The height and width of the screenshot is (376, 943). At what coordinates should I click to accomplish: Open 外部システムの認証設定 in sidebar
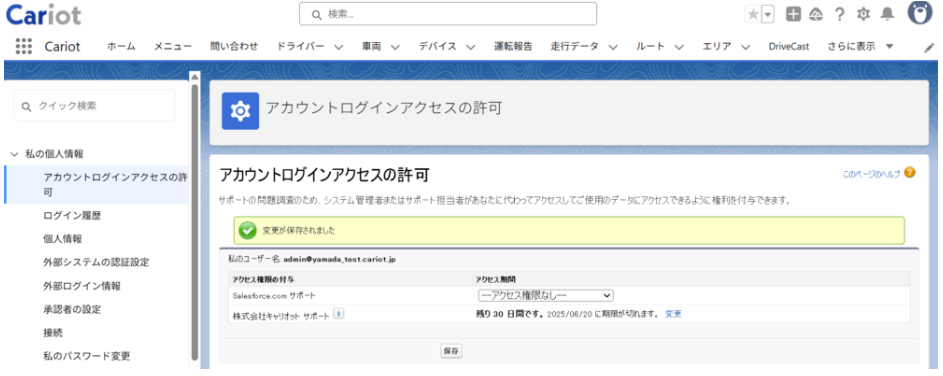[96, 262]
